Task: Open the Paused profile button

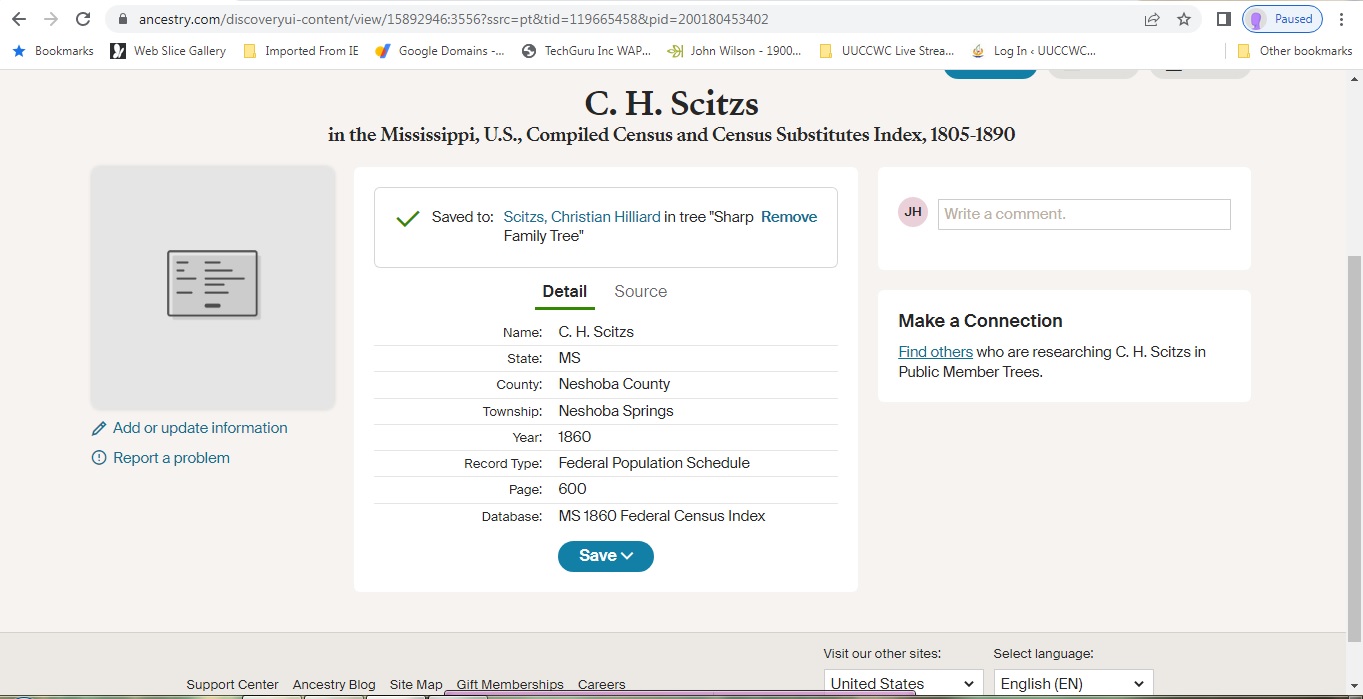Action: tap(1282, 19)
